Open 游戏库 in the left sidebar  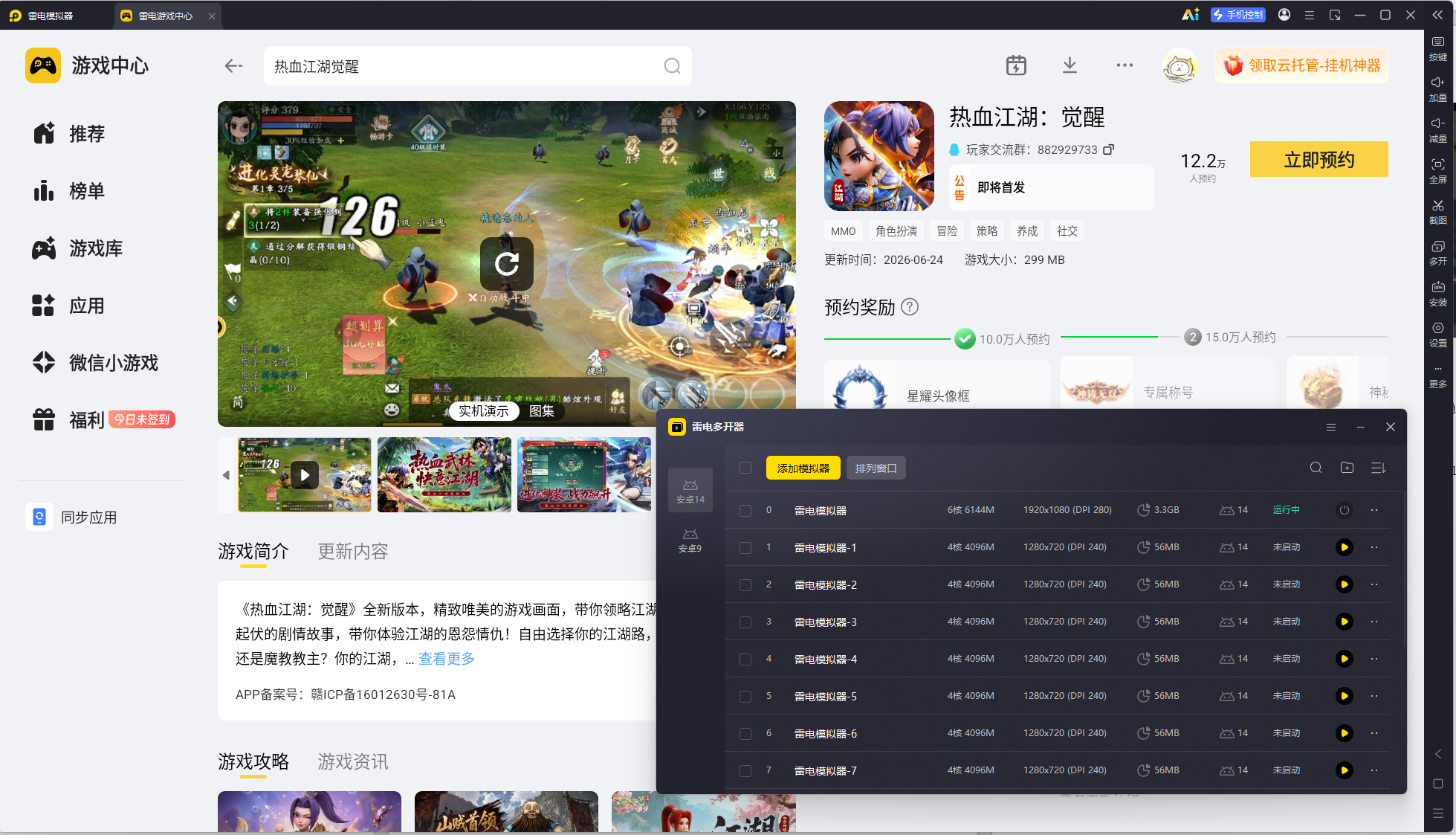tap(77, 248)
